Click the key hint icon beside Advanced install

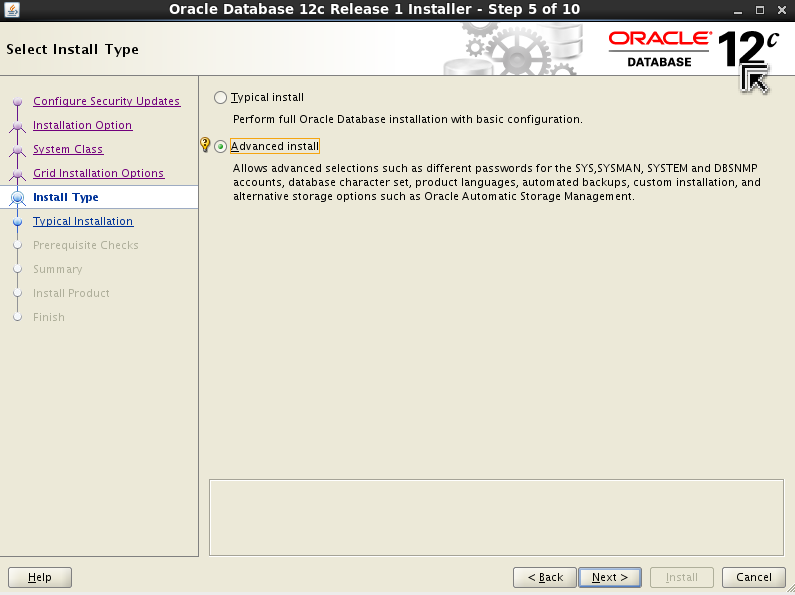(x=205, y=145)
